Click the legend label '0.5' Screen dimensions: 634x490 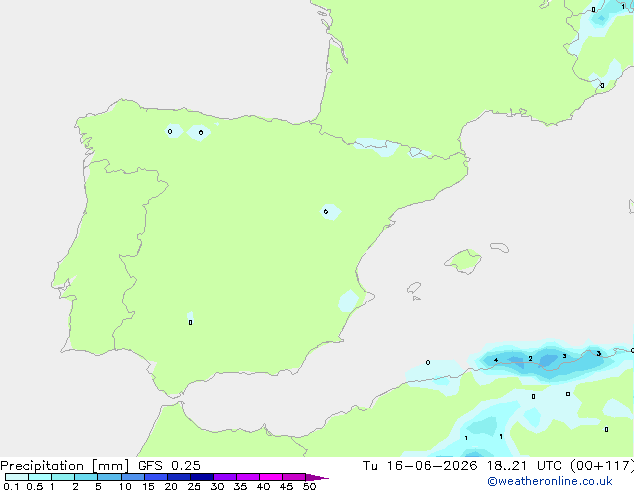[x=34, y=486]
